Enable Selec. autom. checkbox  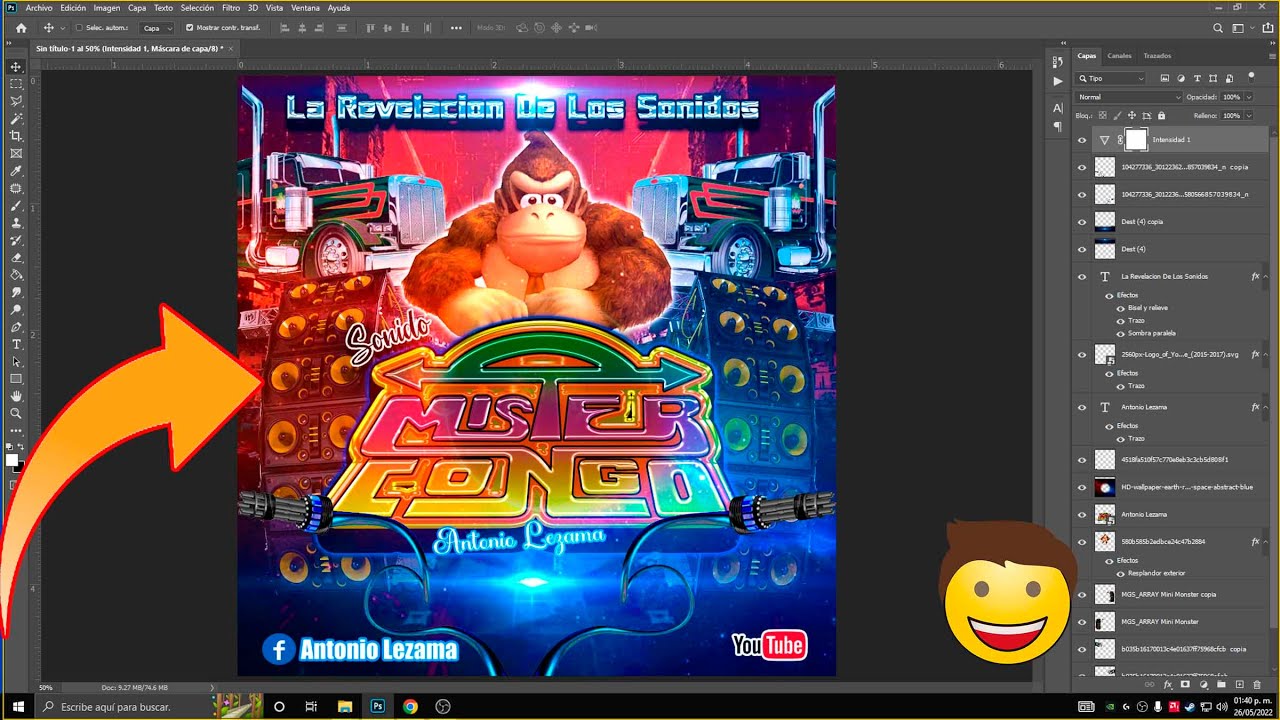79,28
